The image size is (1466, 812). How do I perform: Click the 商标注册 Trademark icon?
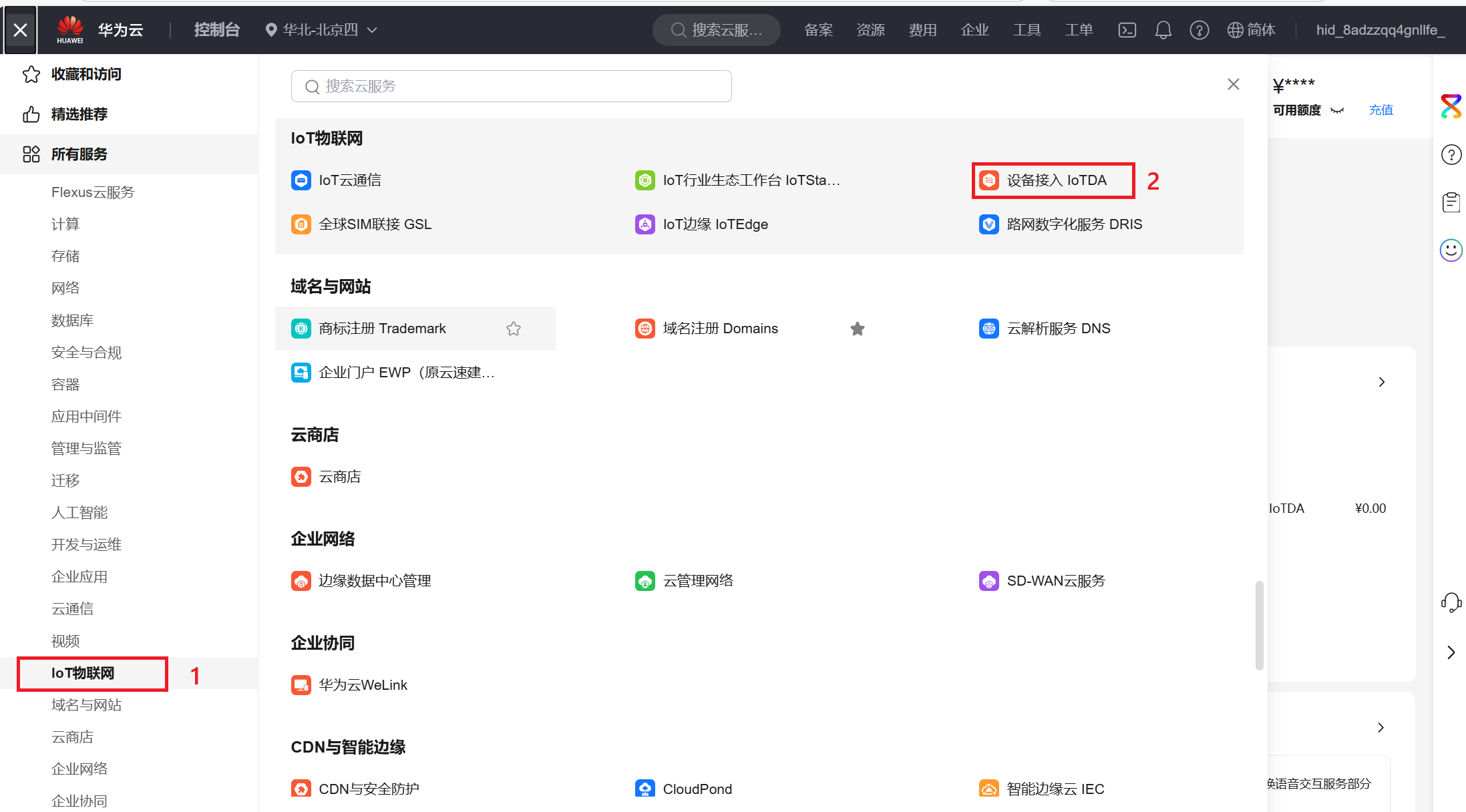click(301, 329)
